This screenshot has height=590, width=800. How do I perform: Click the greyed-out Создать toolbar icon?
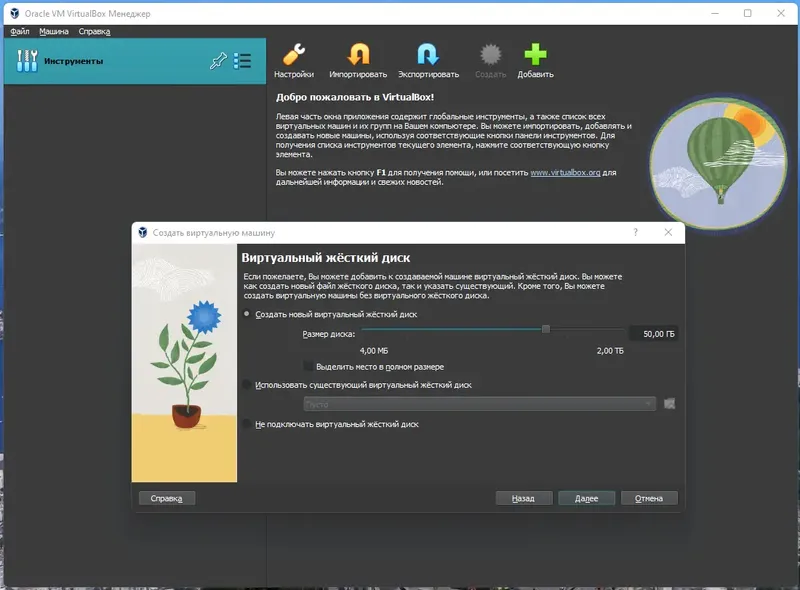pyautogui.click(x=490, y=55)
